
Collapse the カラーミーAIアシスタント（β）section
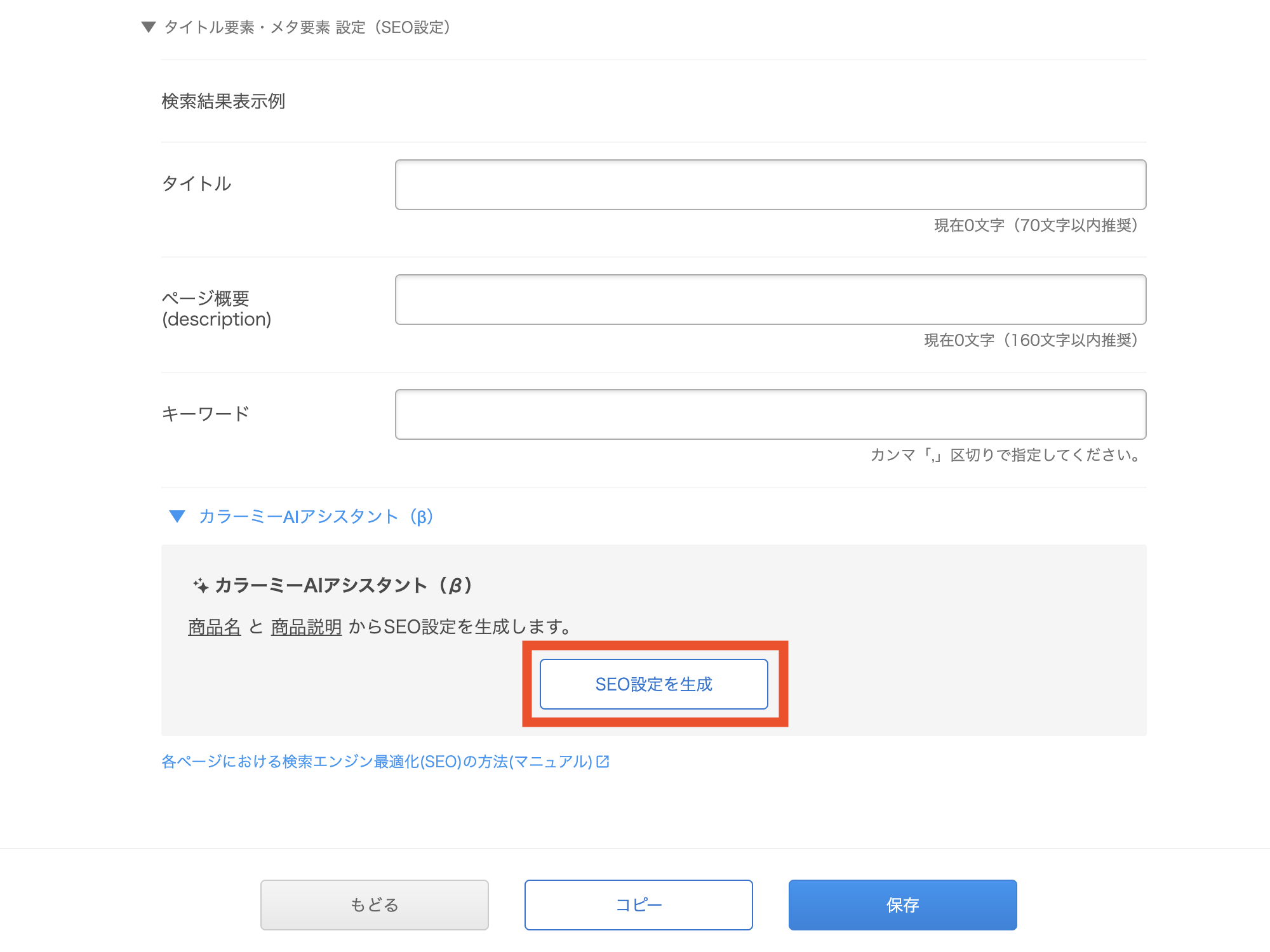[177, 517]
